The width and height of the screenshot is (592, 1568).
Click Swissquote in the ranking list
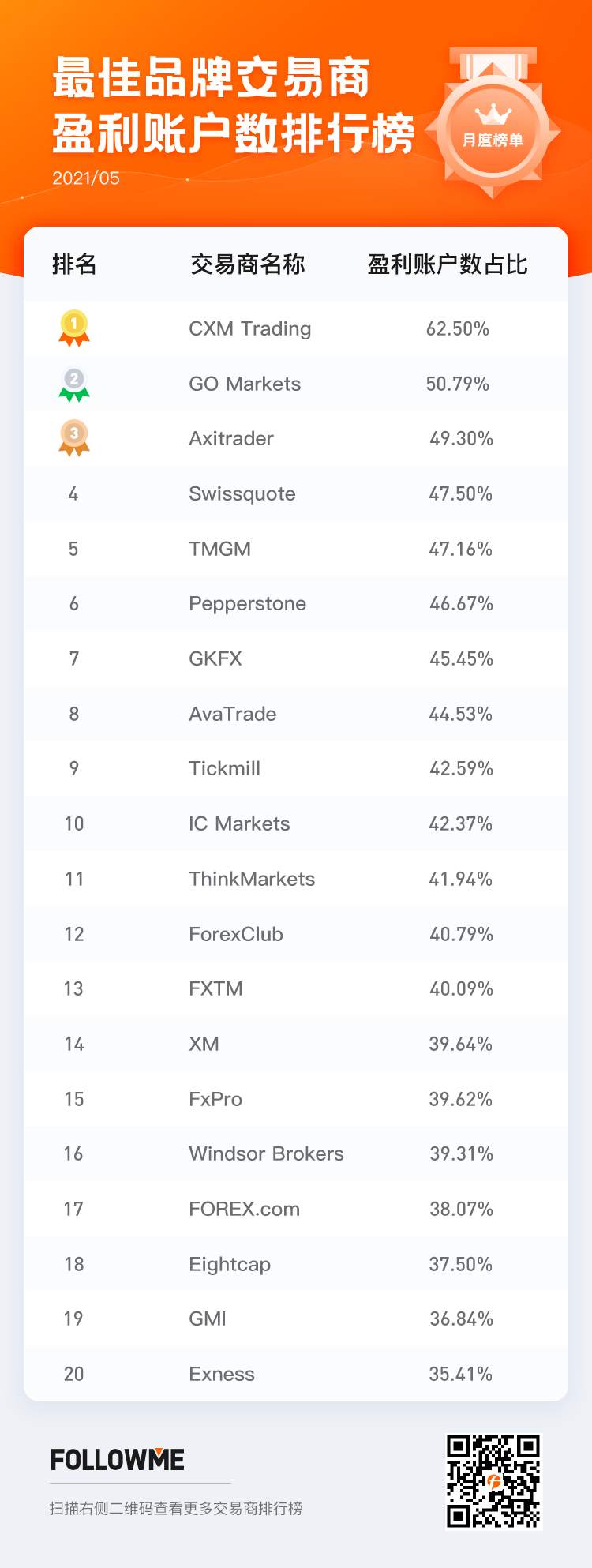point(242,493)
